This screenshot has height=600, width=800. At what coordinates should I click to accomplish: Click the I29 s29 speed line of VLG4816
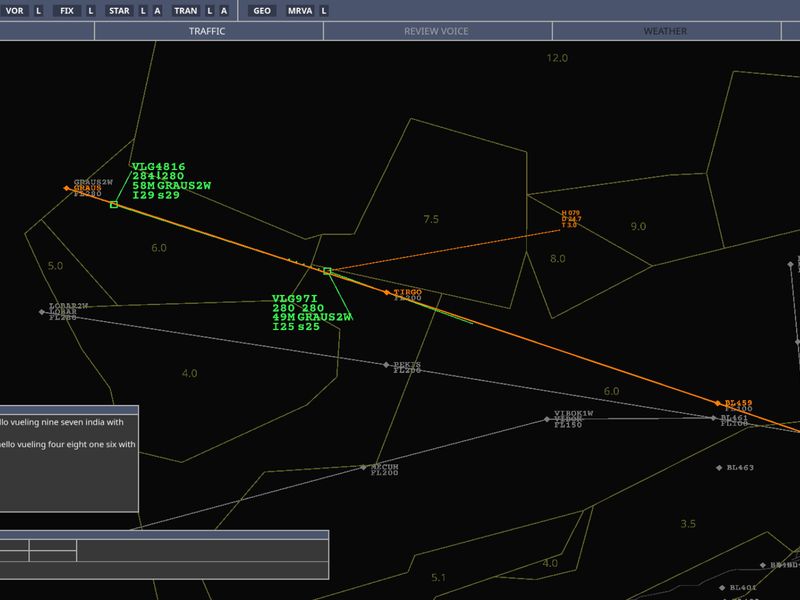pyautogui.click(x=156, y=195)
